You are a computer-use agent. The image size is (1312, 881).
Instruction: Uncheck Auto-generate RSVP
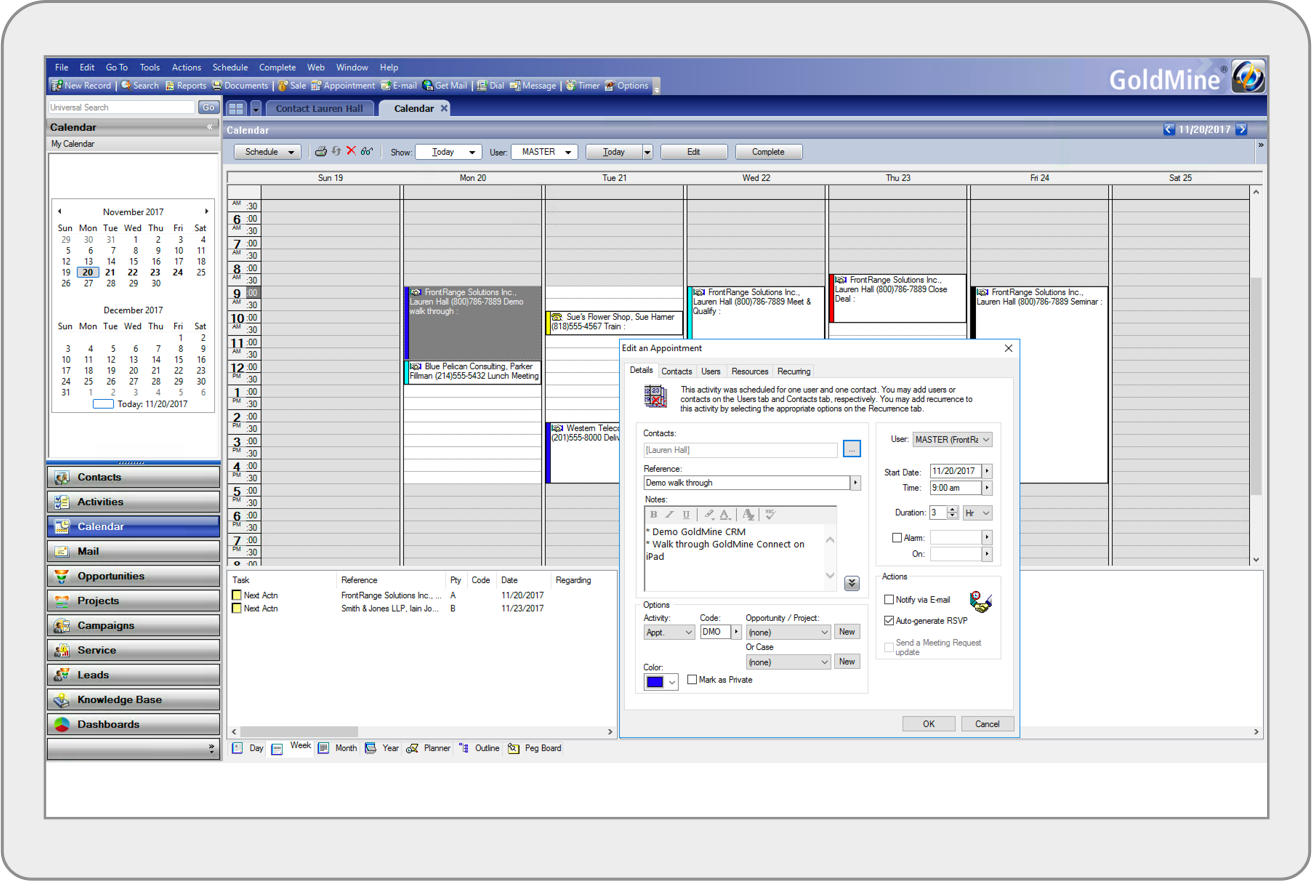point(889,621)
